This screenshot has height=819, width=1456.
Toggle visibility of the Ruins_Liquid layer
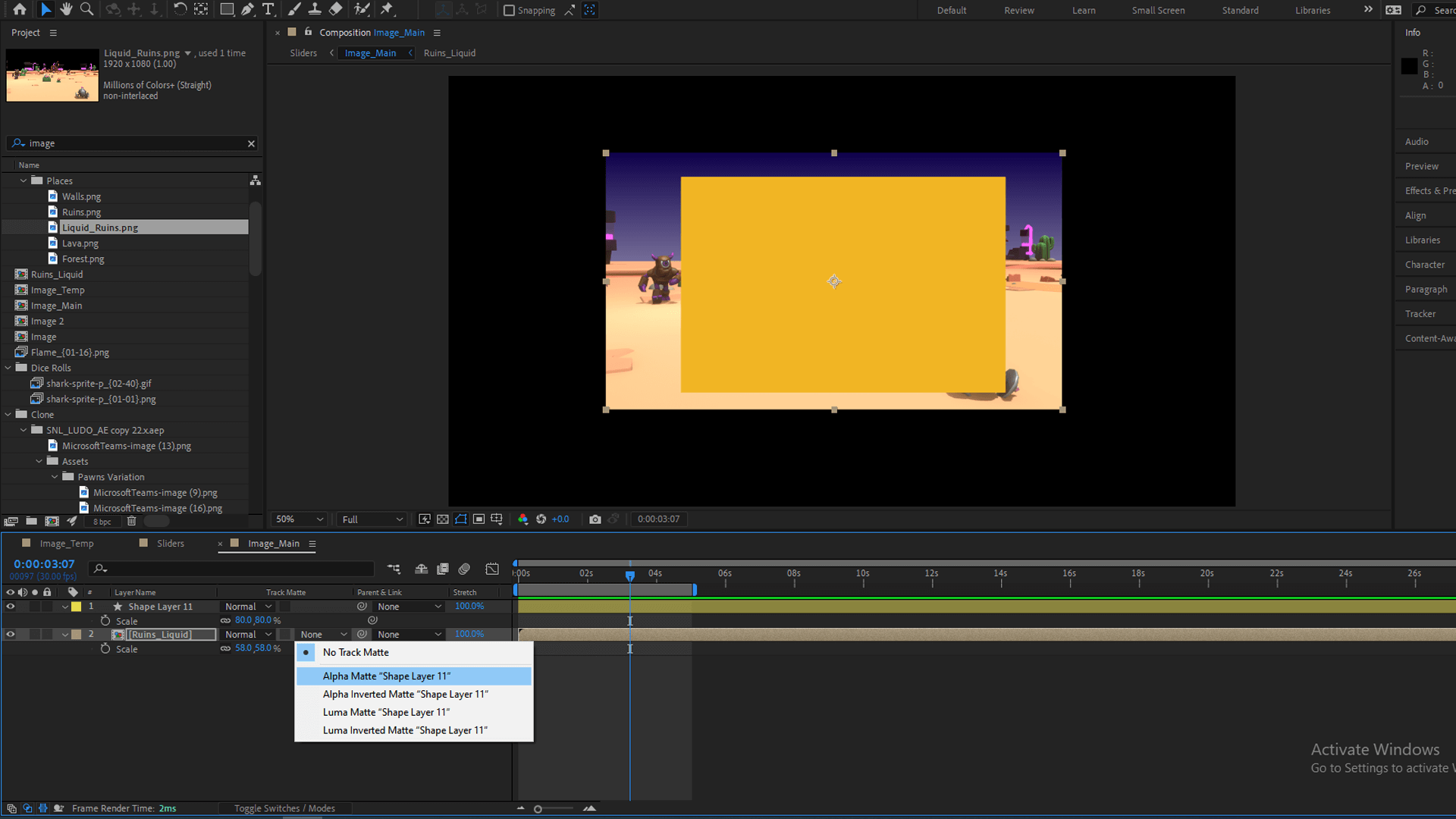click(11, 634)
